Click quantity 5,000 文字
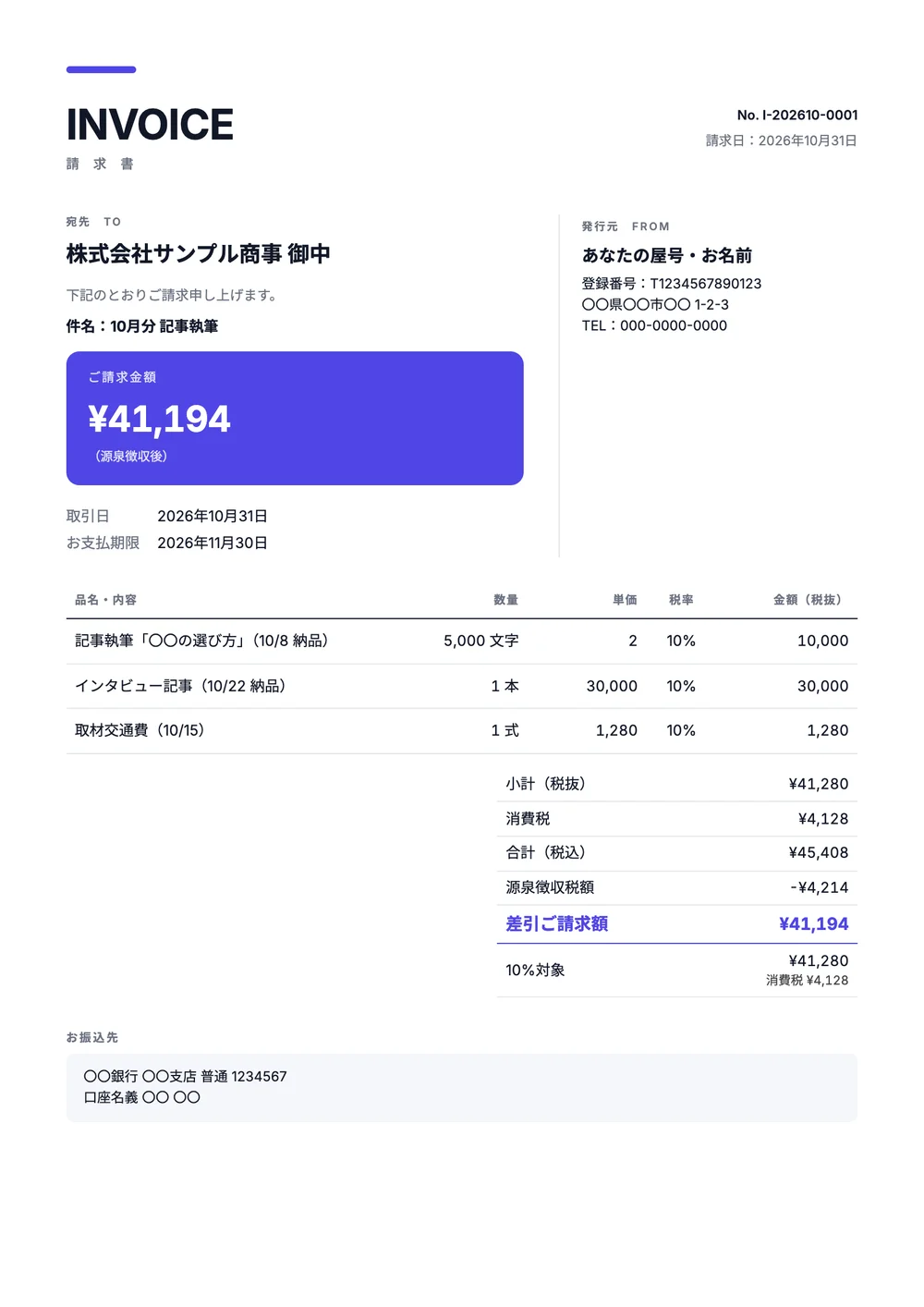The height and width of the screenshot is (1307, 924). click(480, 641)
